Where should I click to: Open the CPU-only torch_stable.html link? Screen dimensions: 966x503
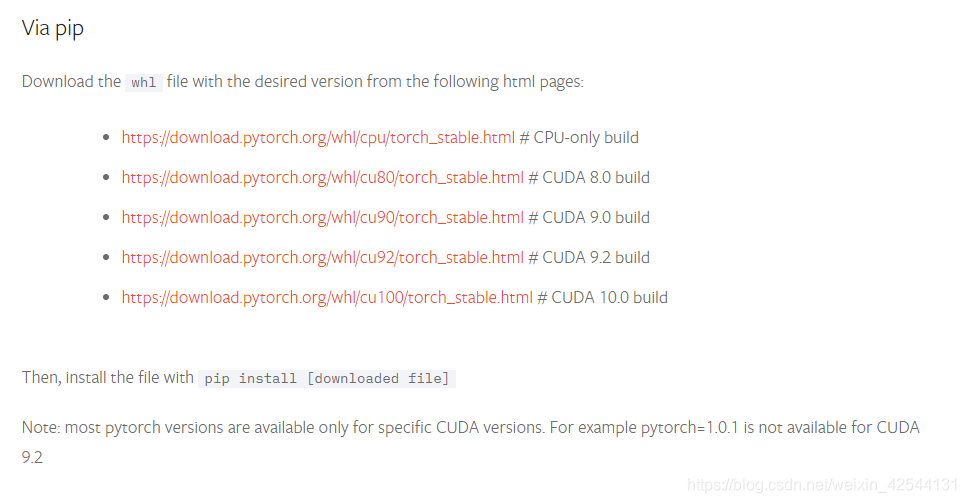318,137
